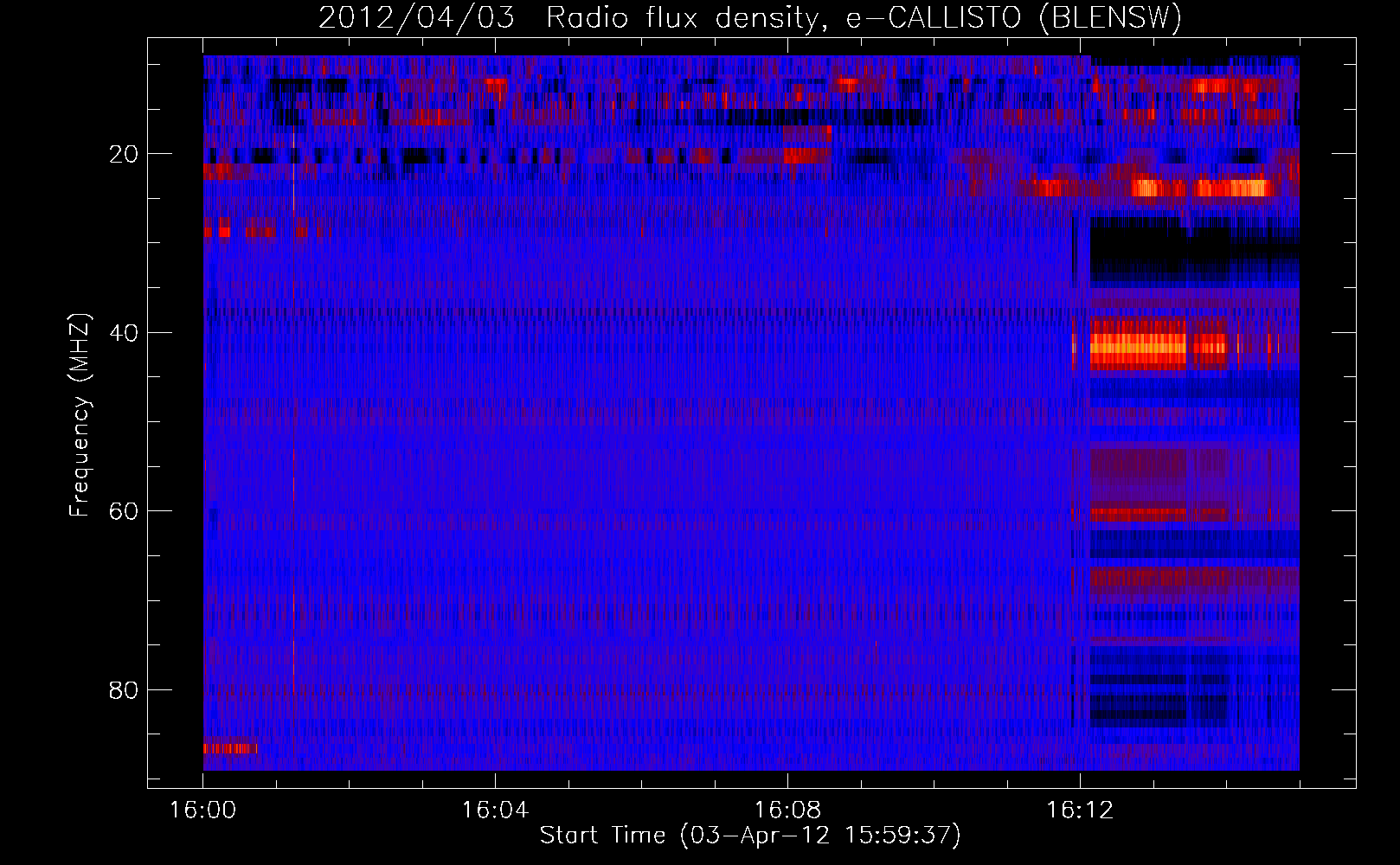Viewport: 1400px width, 865px height.
Task: Click the 20 frequency tick label
Action: tap(124, 154)
